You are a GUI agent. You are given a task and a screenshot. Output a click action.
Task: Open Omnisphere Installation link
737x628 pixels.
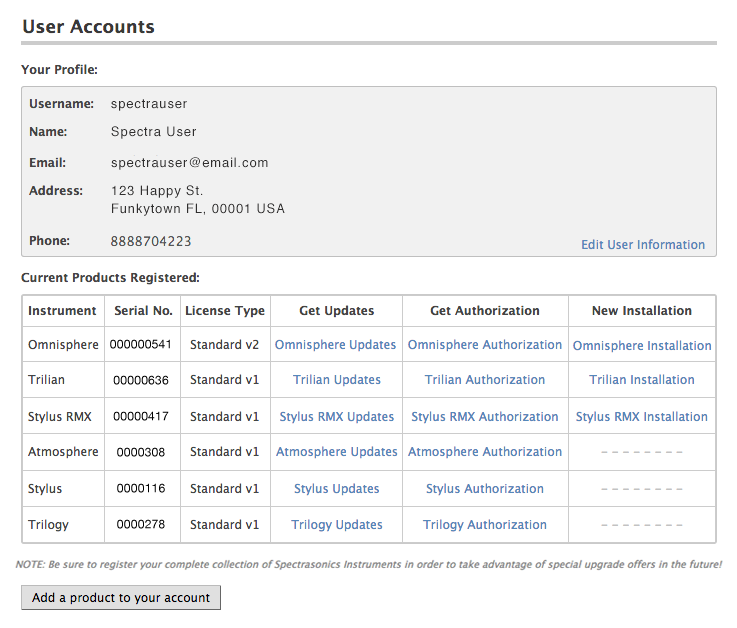coord(642,345)
